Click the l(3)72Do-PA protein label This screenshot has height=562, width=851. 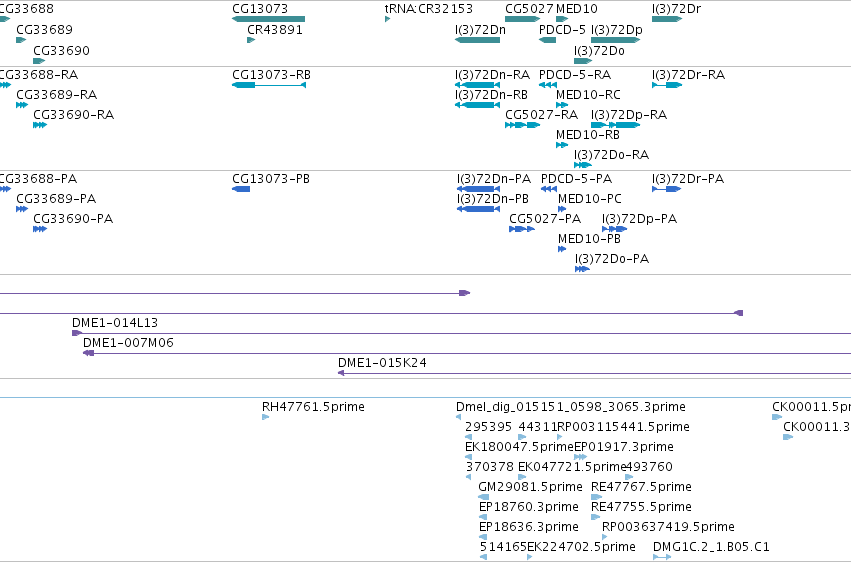[612, 259]
